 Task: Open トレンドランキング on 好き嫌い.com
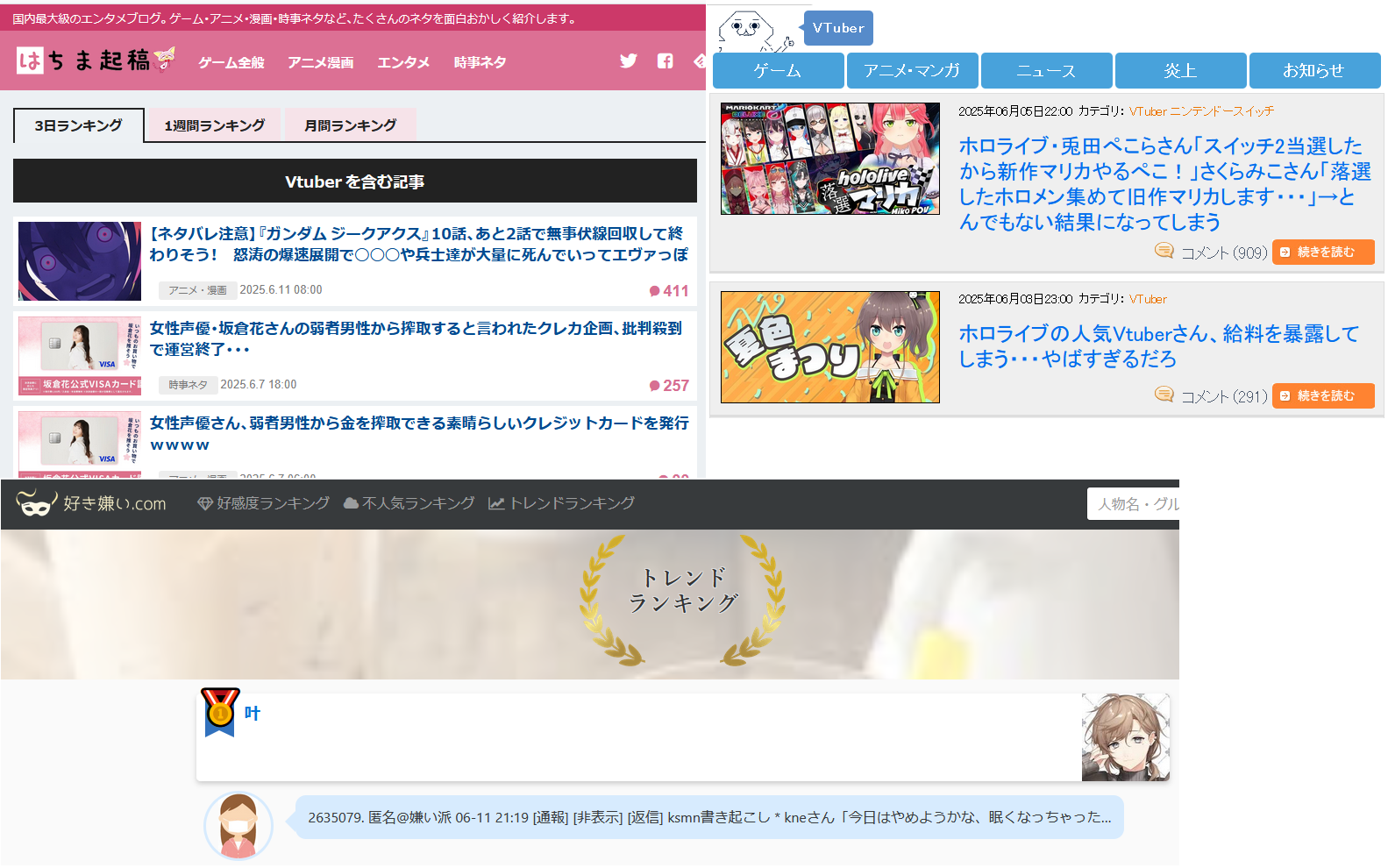coord(562,503)
